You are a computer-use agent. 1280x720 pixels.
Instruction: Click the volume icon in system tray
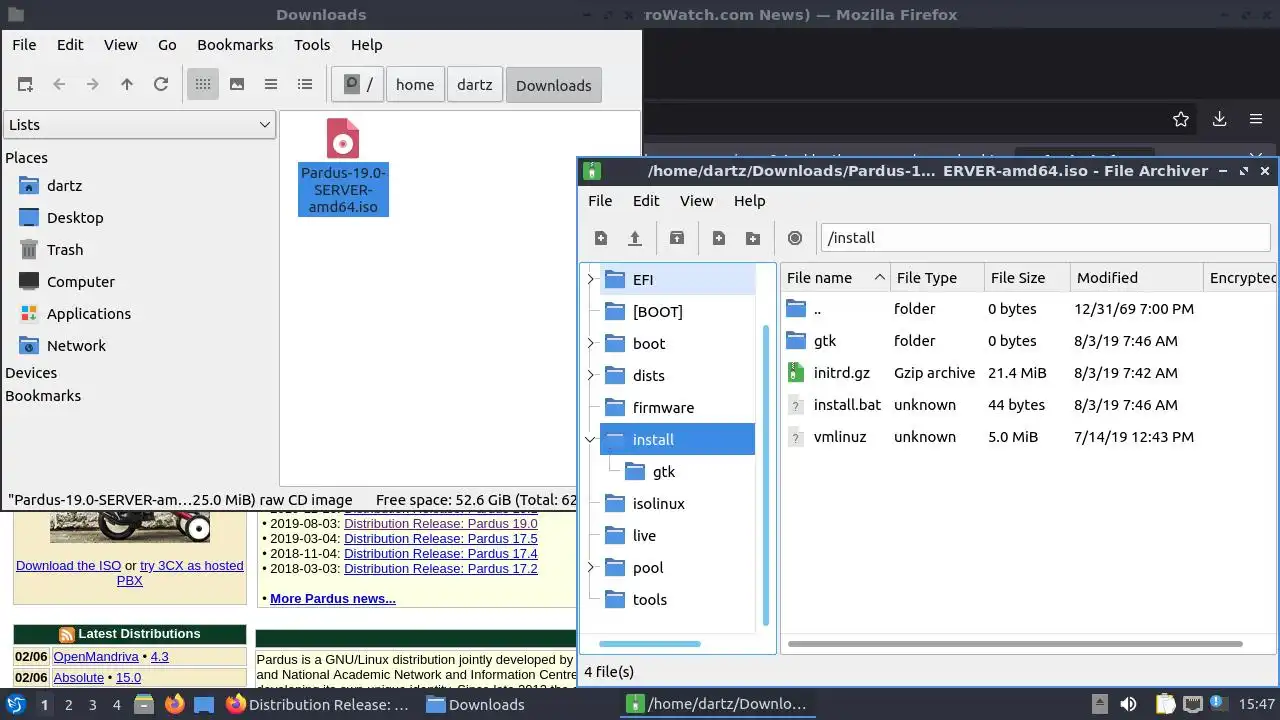tap(1128, 705)
